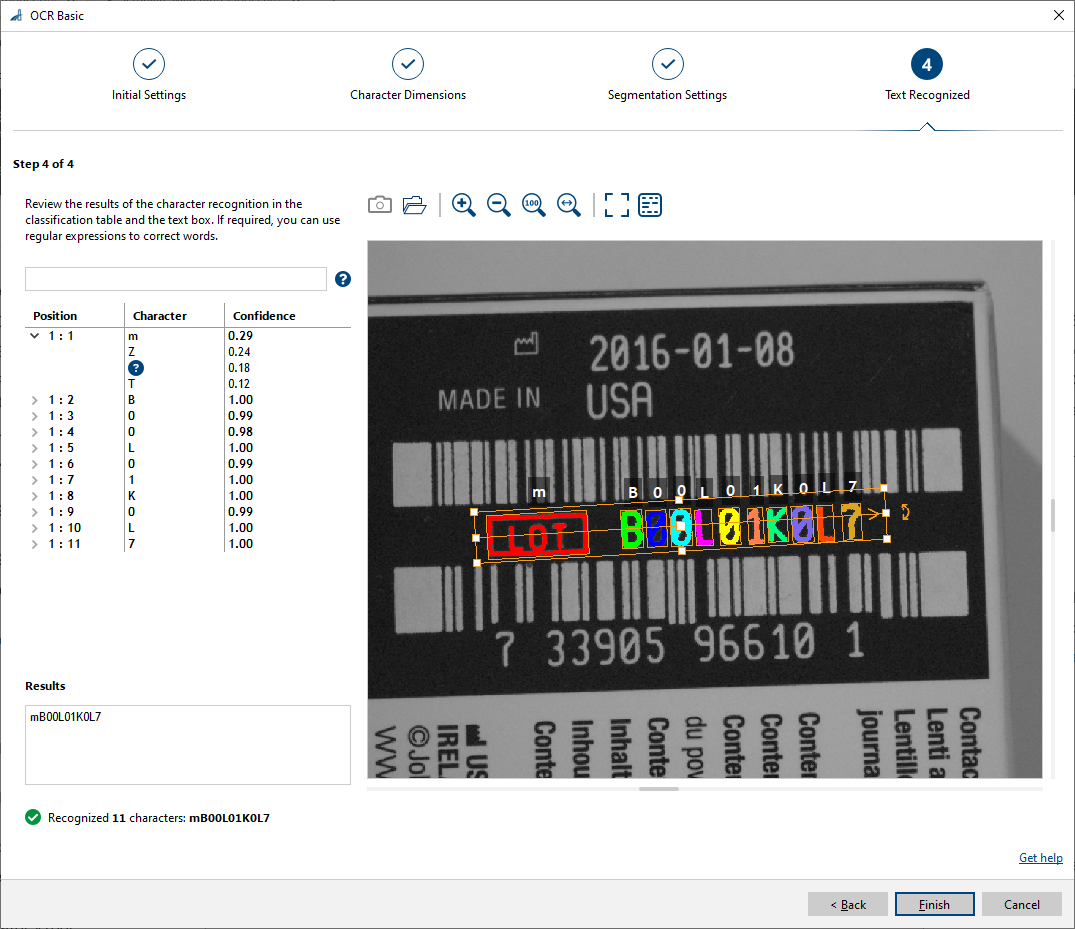Zoom in on the image
This screenshot has height=929, width=1075.
pos(463,204)
